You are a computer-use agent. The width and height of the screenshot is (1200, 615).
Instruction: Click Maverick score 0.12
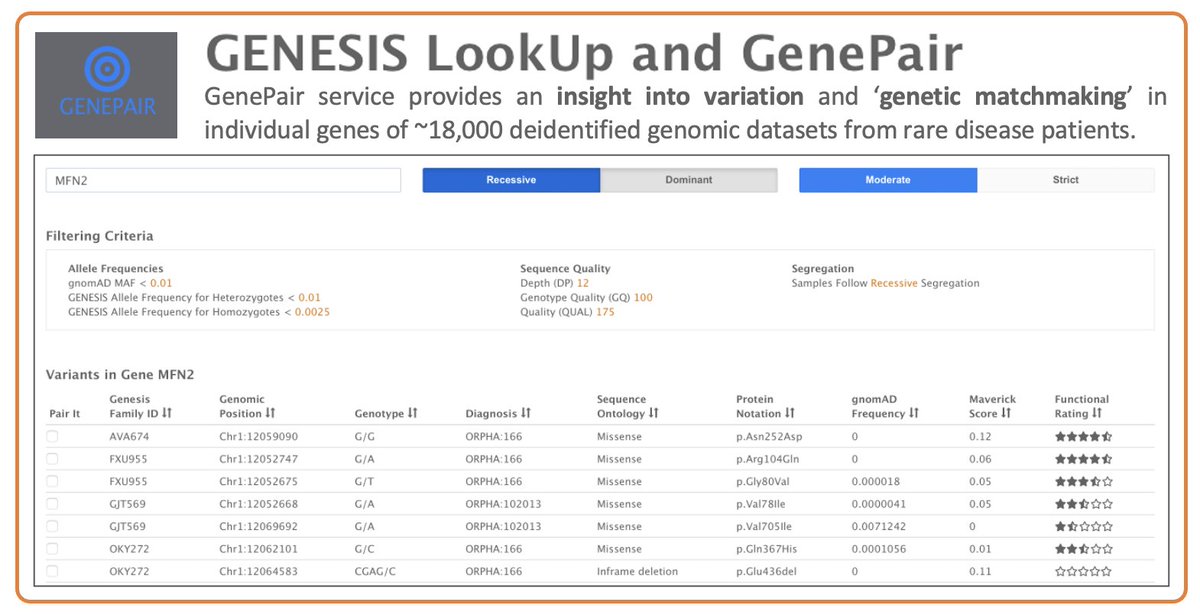tap(979, 436)
